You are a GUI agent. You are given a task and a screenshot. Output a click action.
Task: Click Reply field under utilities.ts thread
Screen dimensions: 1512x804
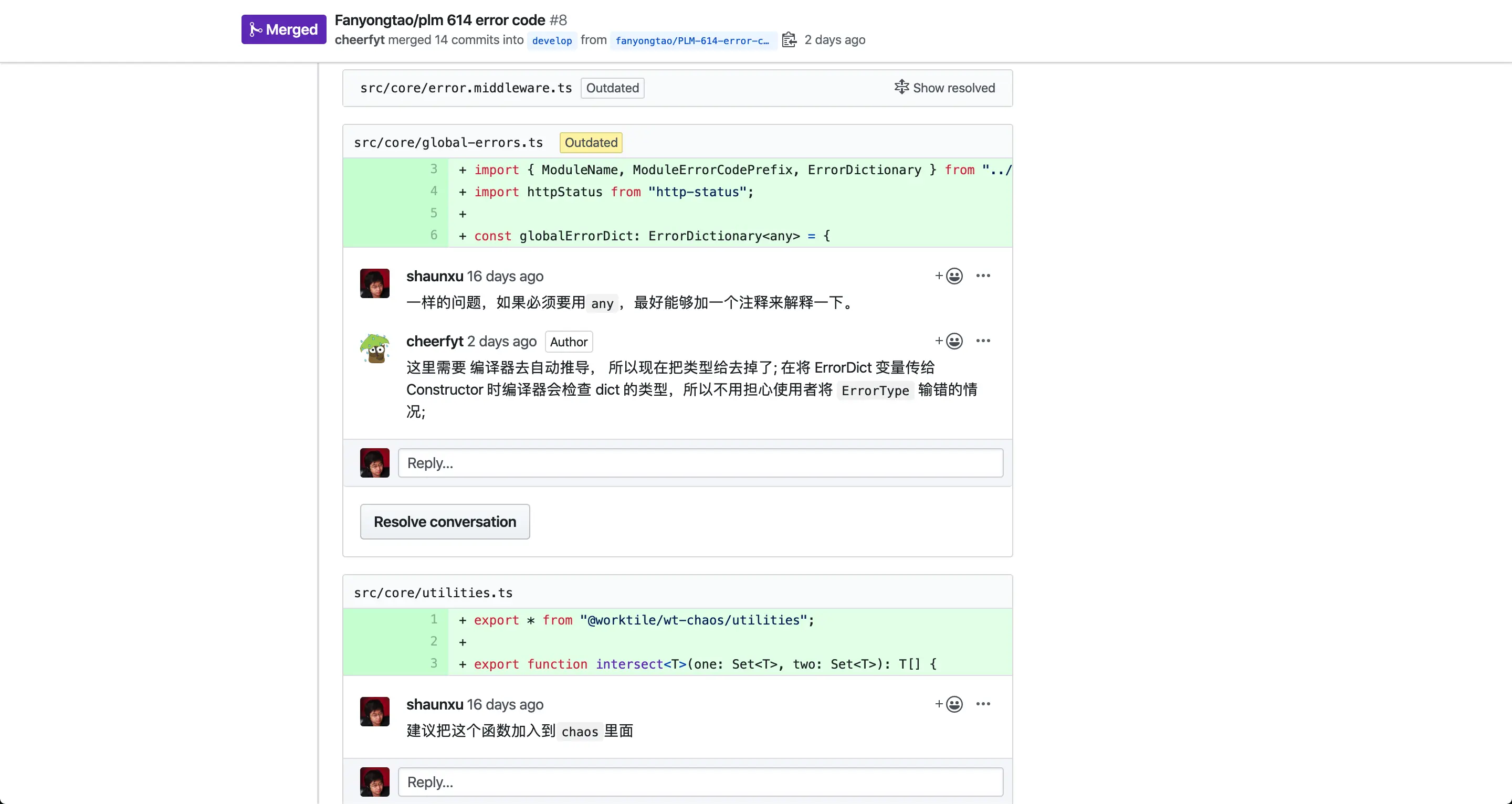point(700,782)
